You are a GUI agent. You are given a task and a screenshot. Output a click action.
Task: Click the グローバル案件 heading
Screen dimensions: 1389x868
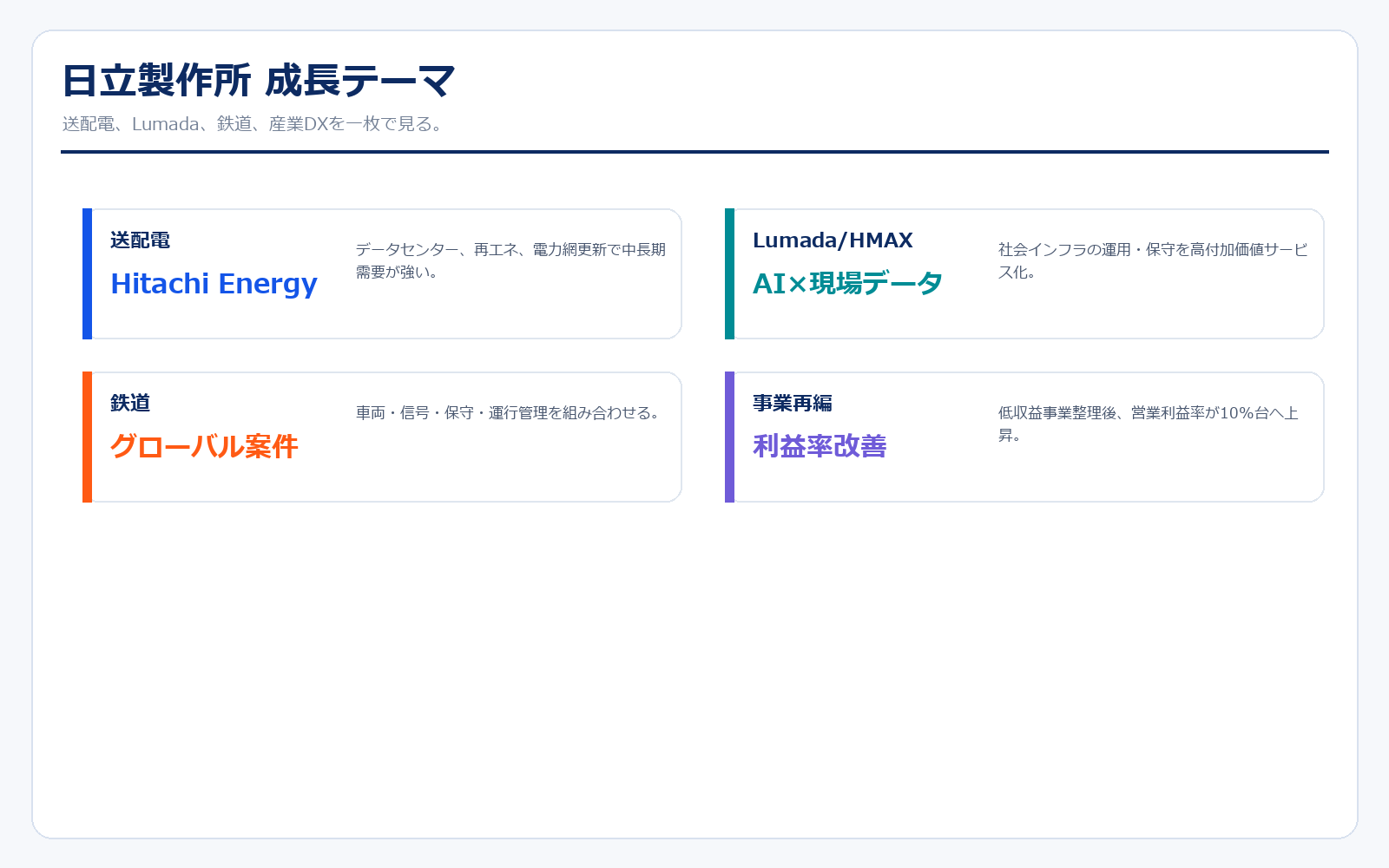[x=204, y=446]
